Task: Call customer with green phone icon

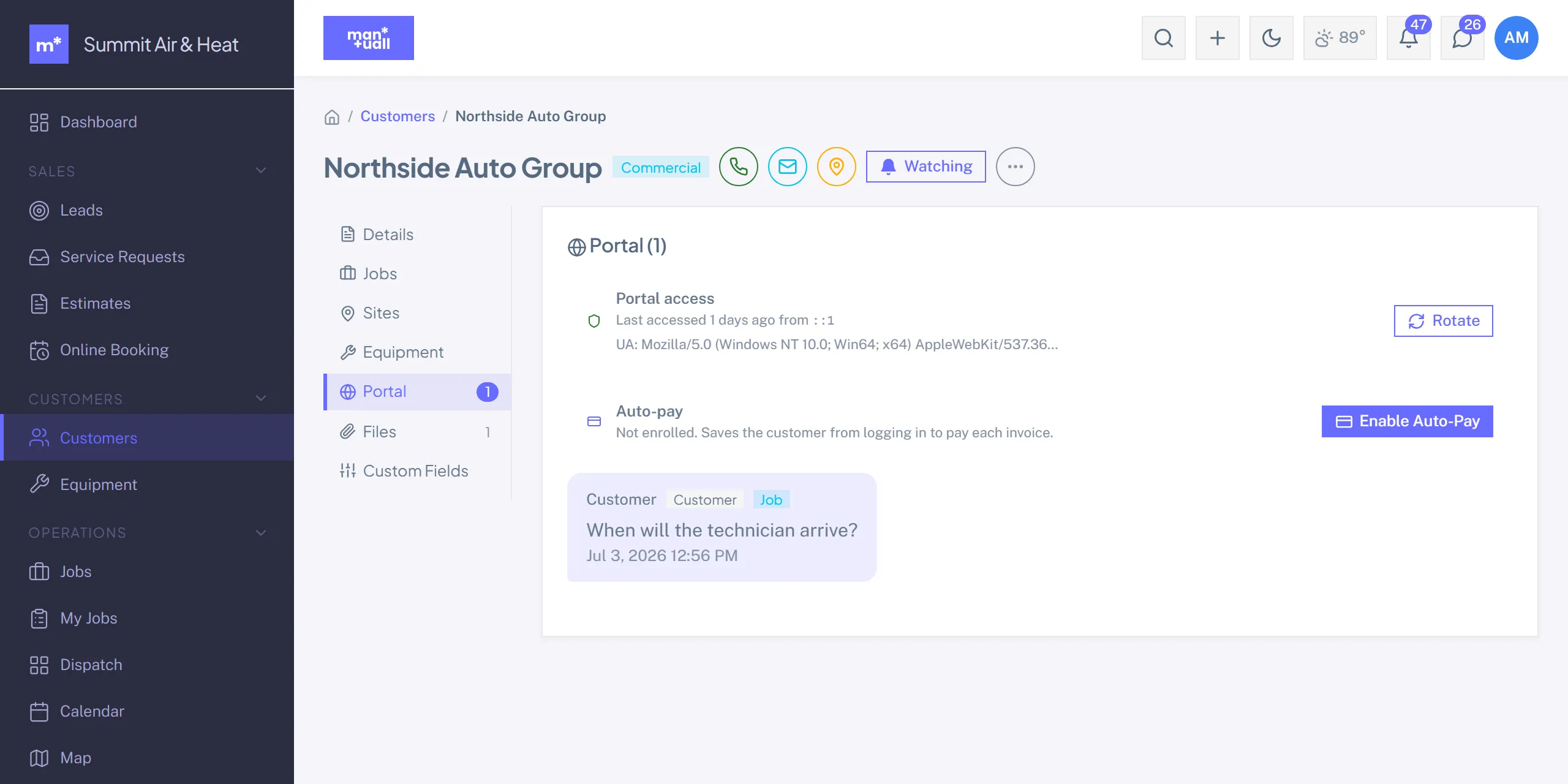Action: click(738, 167)
